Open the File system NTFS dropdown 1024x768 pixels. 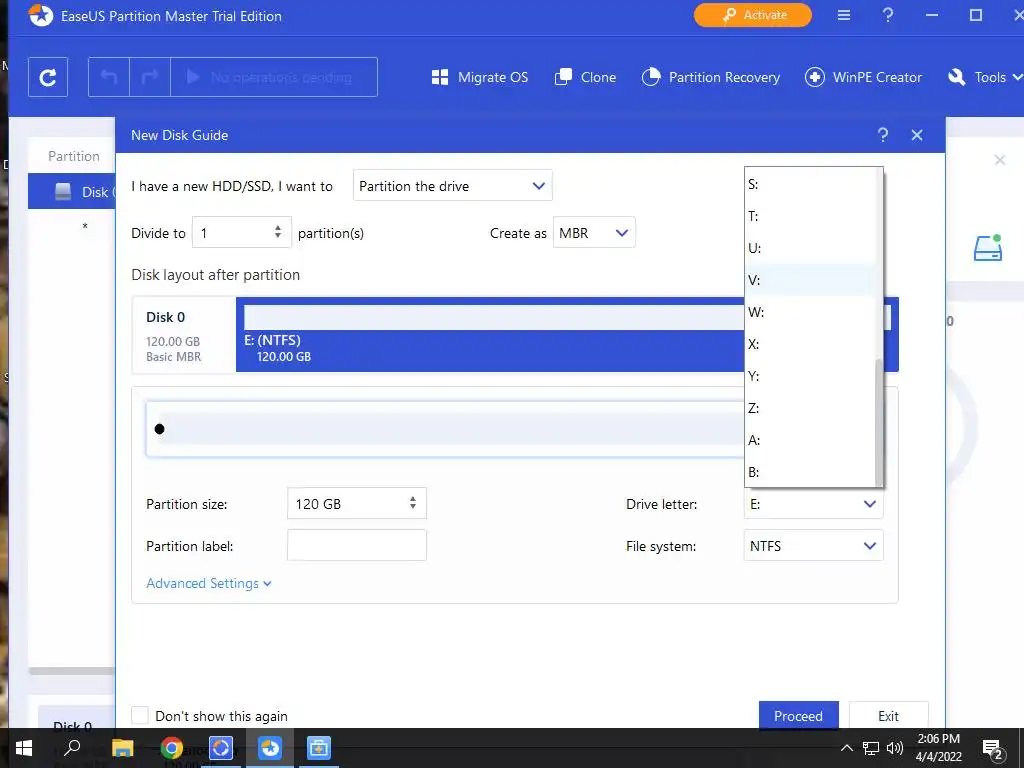(814, 545)
